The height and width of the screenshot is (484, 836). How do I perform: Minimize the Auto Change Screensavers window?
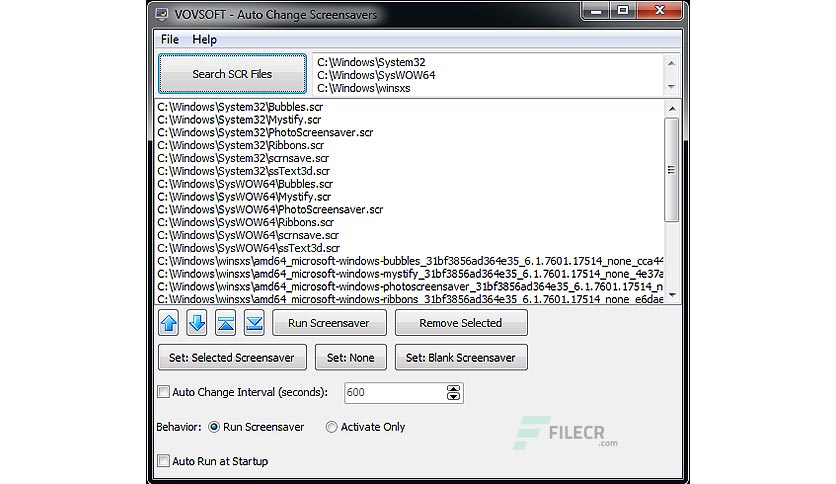(x=596, y=11)
